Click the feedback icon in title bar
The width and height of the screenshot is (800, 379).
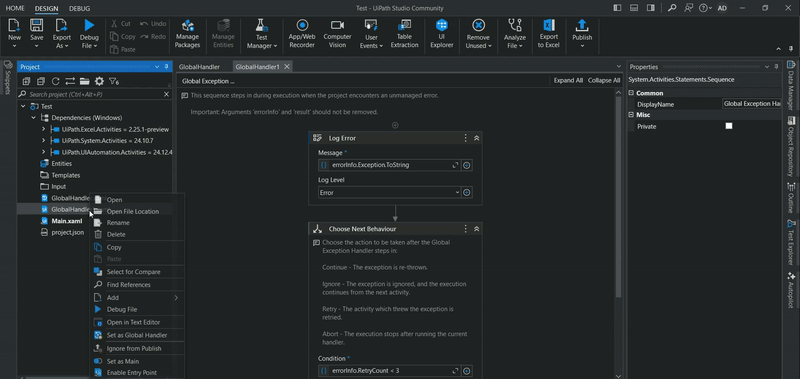(x=689, y=8)
